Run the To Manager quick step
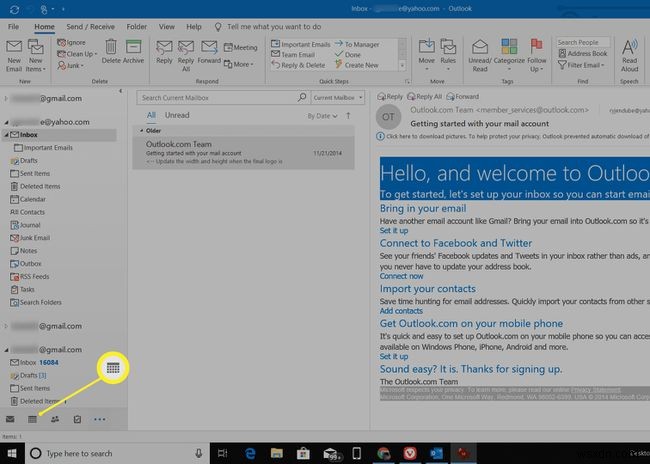The width and height of the screenshot is (650, 464). pos(357,44)
